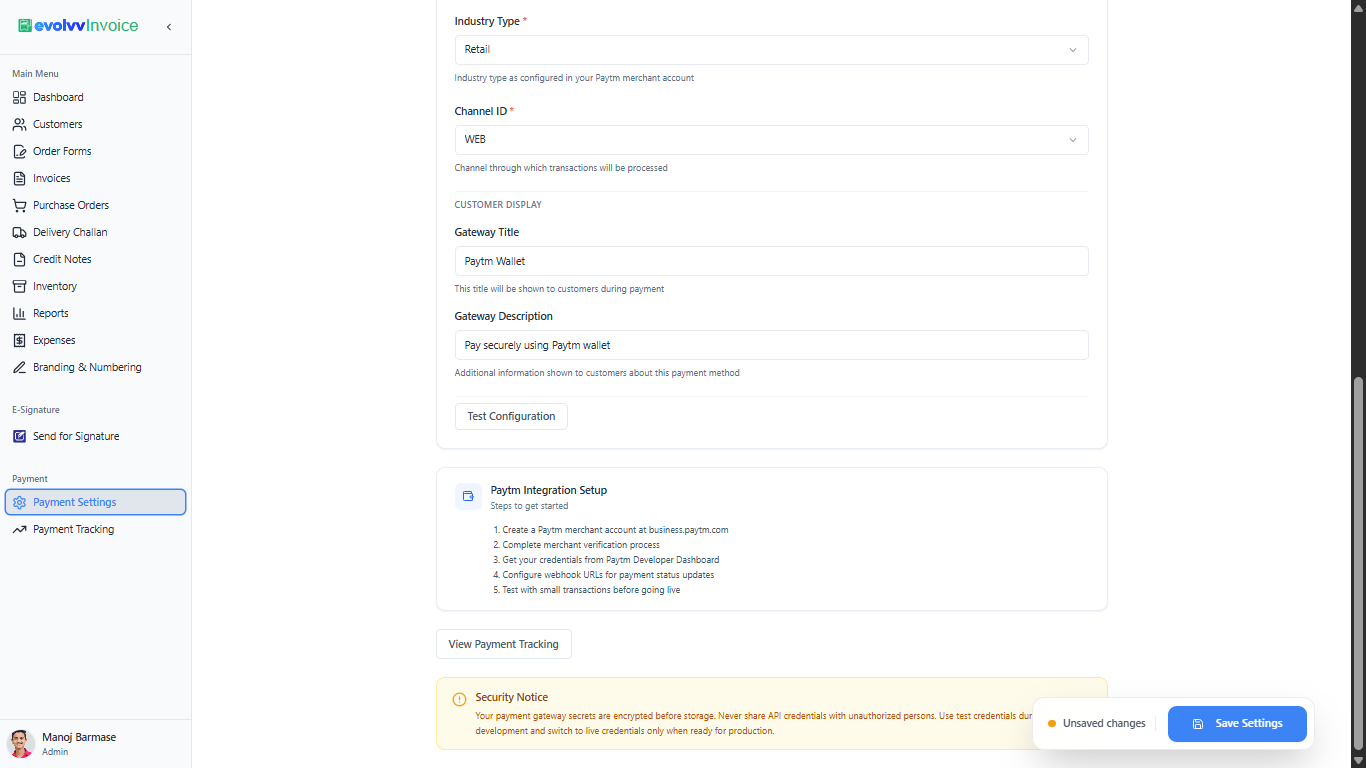Viewport: 1366px width, 768px height.
Task: Click the View Payment Tracking button
Action: pos(504,644)
